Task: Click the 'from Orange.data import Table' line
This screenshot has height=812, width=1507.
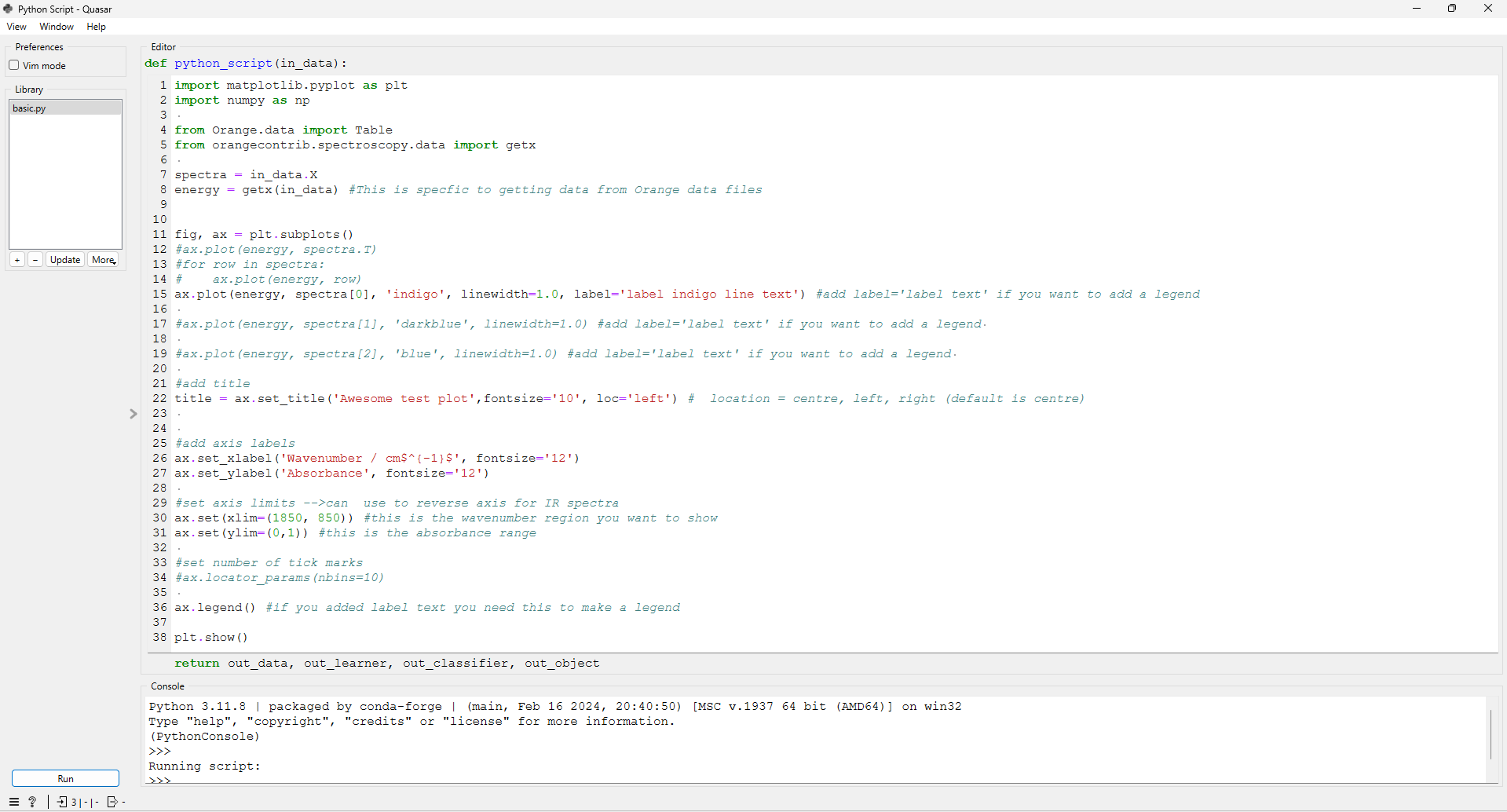Action: [283, 130]
